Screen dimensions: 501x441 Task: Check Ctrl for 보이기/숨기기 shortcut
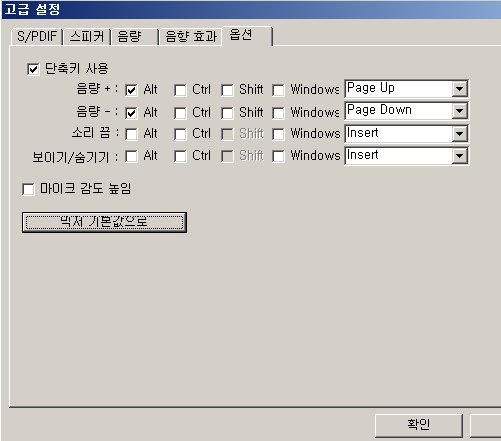tap(180, 156)
